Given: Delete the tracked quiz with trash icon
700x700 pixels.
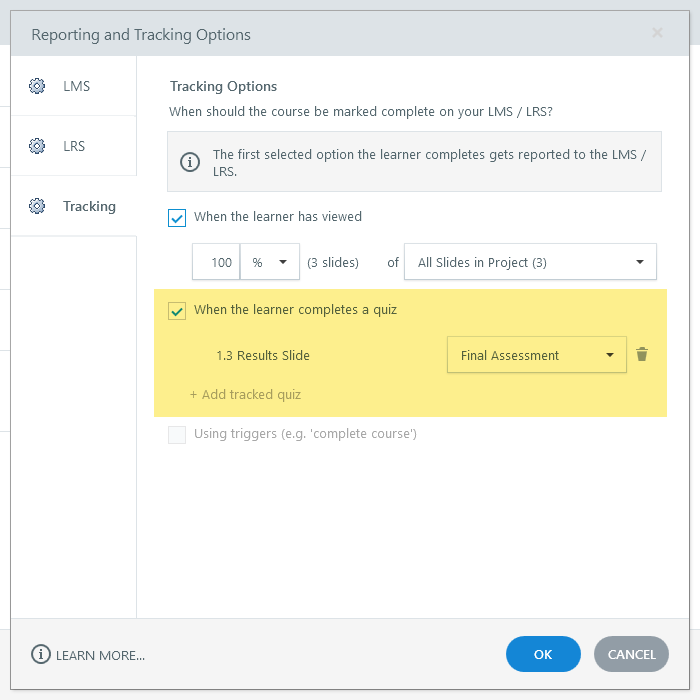Looking at the screenshot, I should [642, 355].
